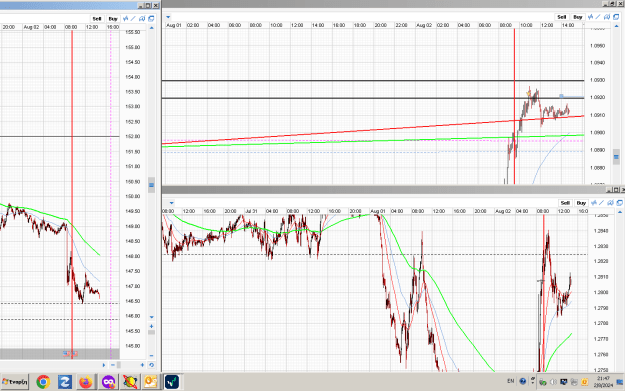This screenshot has width=625, height=391.
Task: Open purple mask browser icon on taskbar
Action: 108,382
